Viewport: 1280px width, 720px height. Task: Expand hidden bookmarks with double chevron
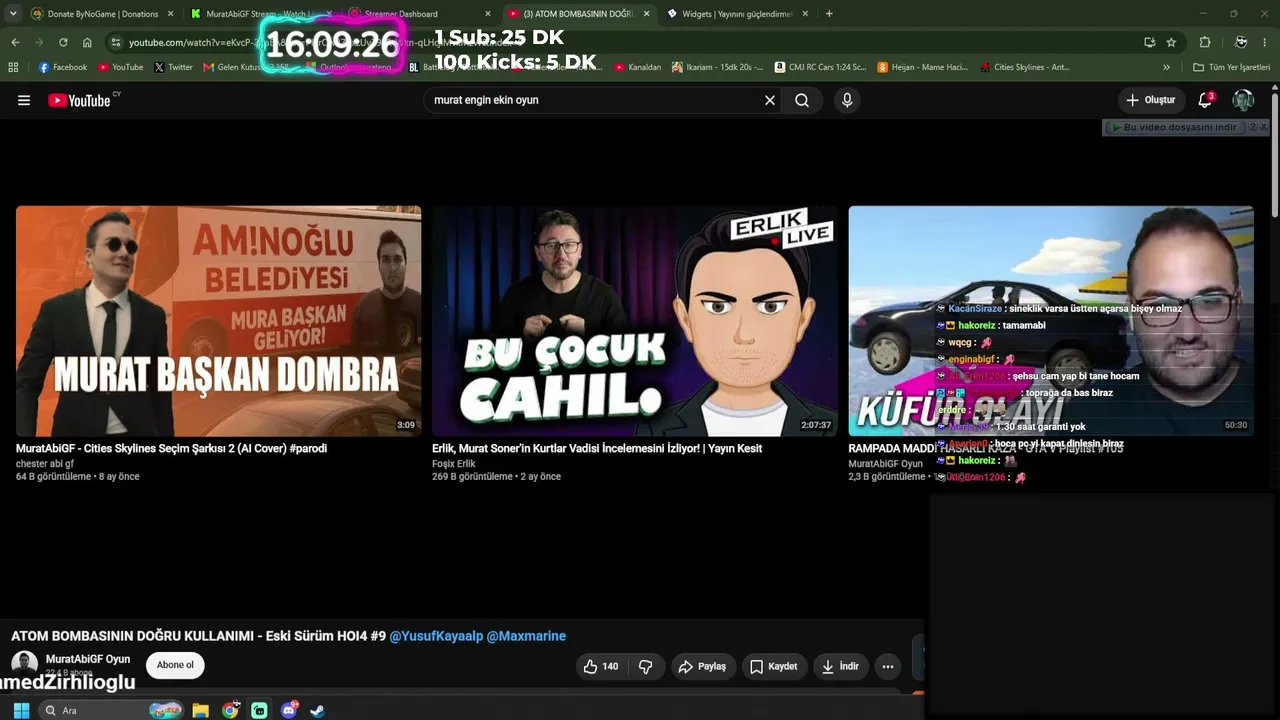tap(1166, 67)
